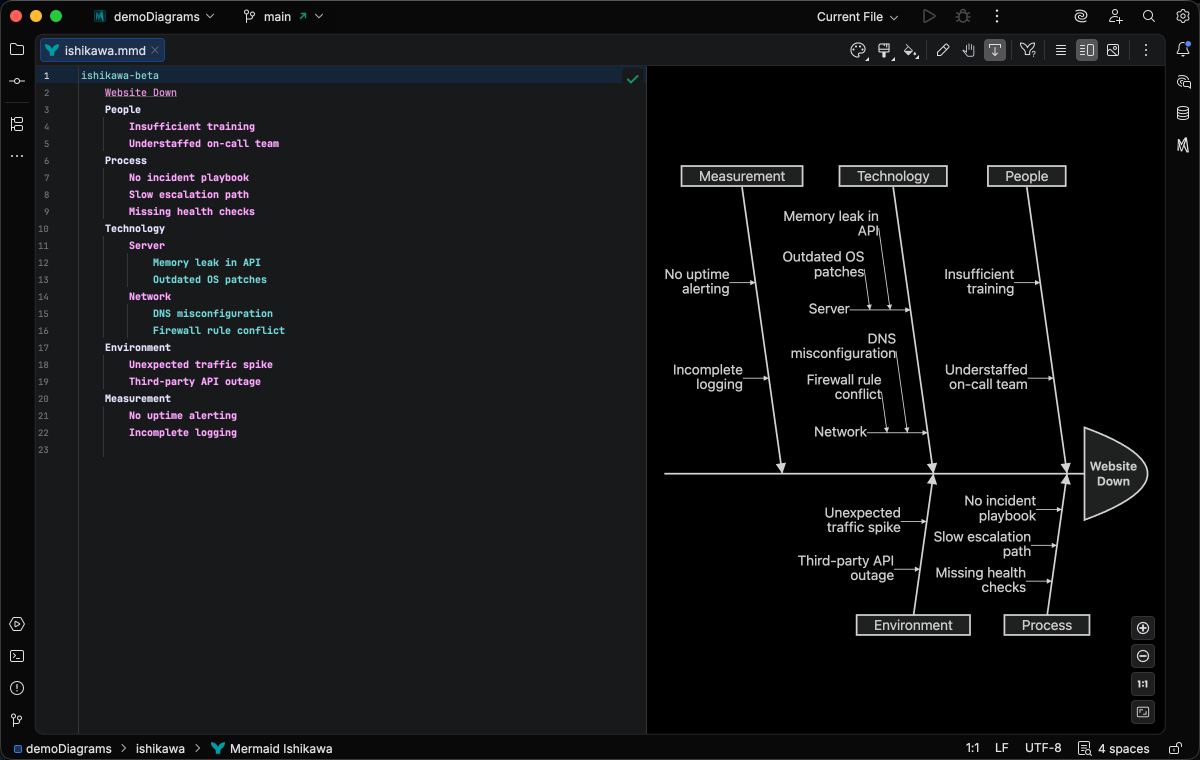Viewport: 1200px width, 760px height.
Task: Click the UTF-8 encoding button
Action: [1043, 748]
